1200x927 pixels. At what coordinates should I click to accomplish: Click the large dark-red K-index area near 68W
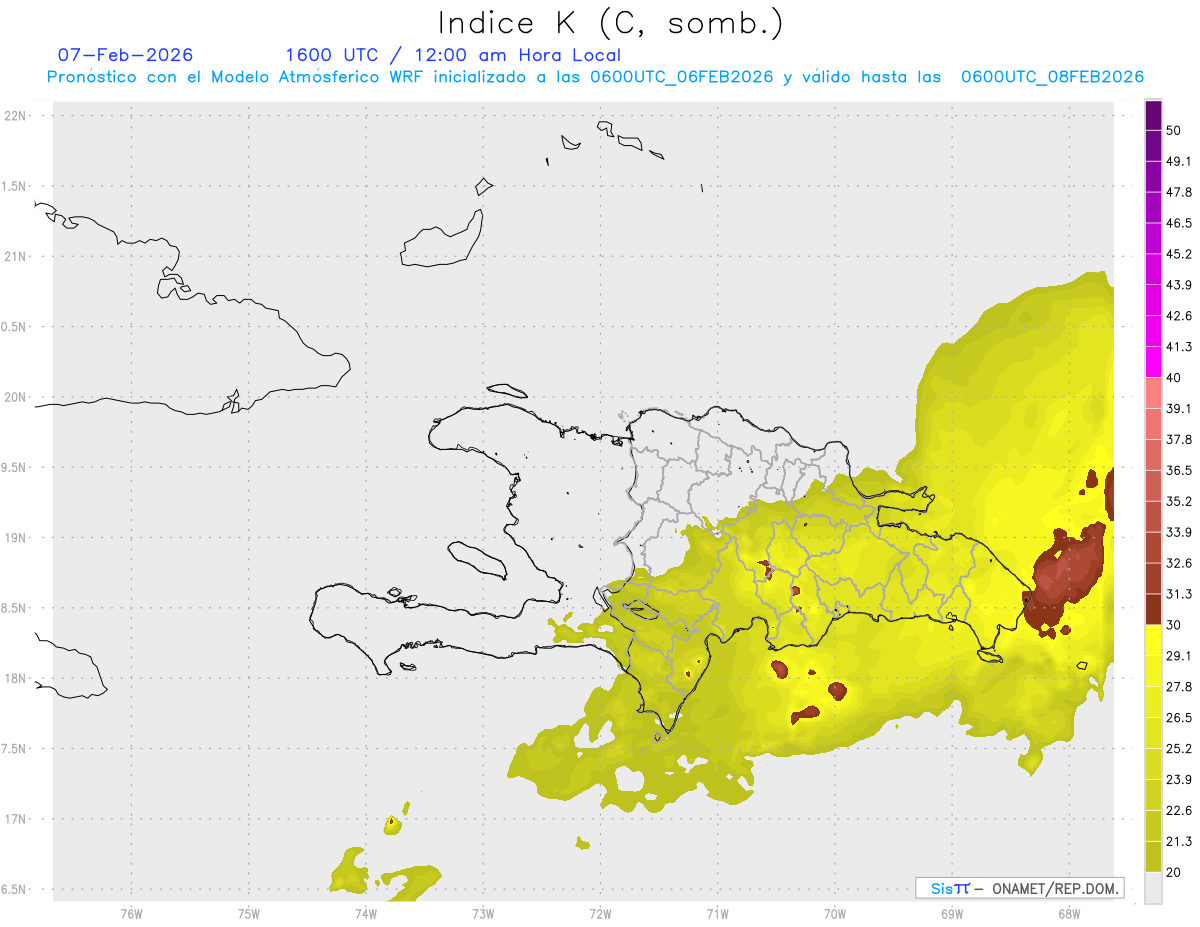[1067, 578]
